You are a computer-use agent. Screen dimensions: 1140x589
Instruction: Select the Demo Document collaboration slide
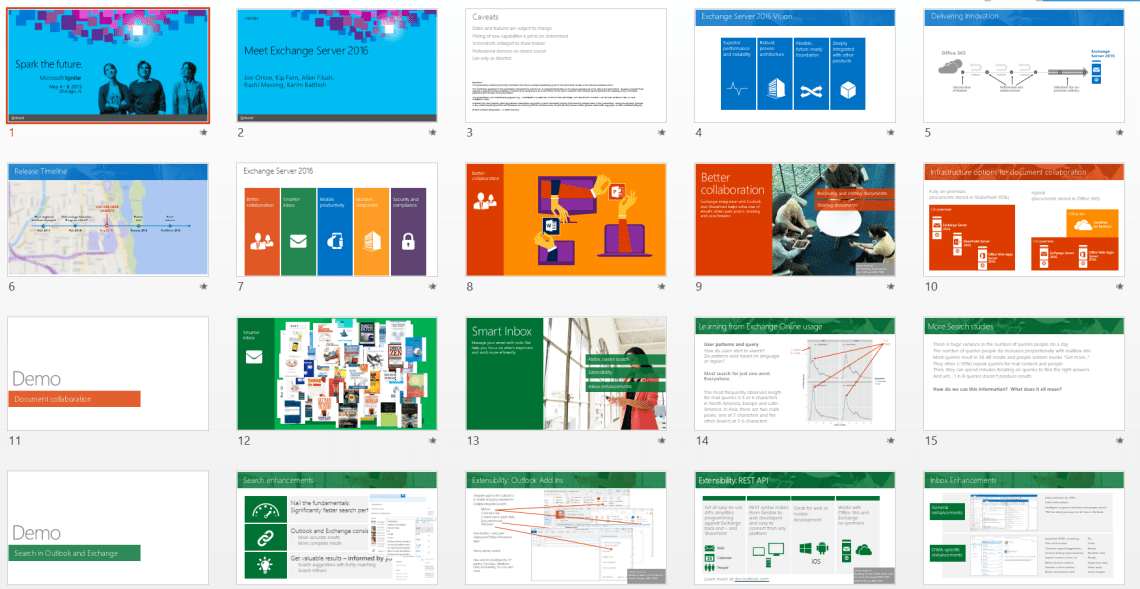108,373
